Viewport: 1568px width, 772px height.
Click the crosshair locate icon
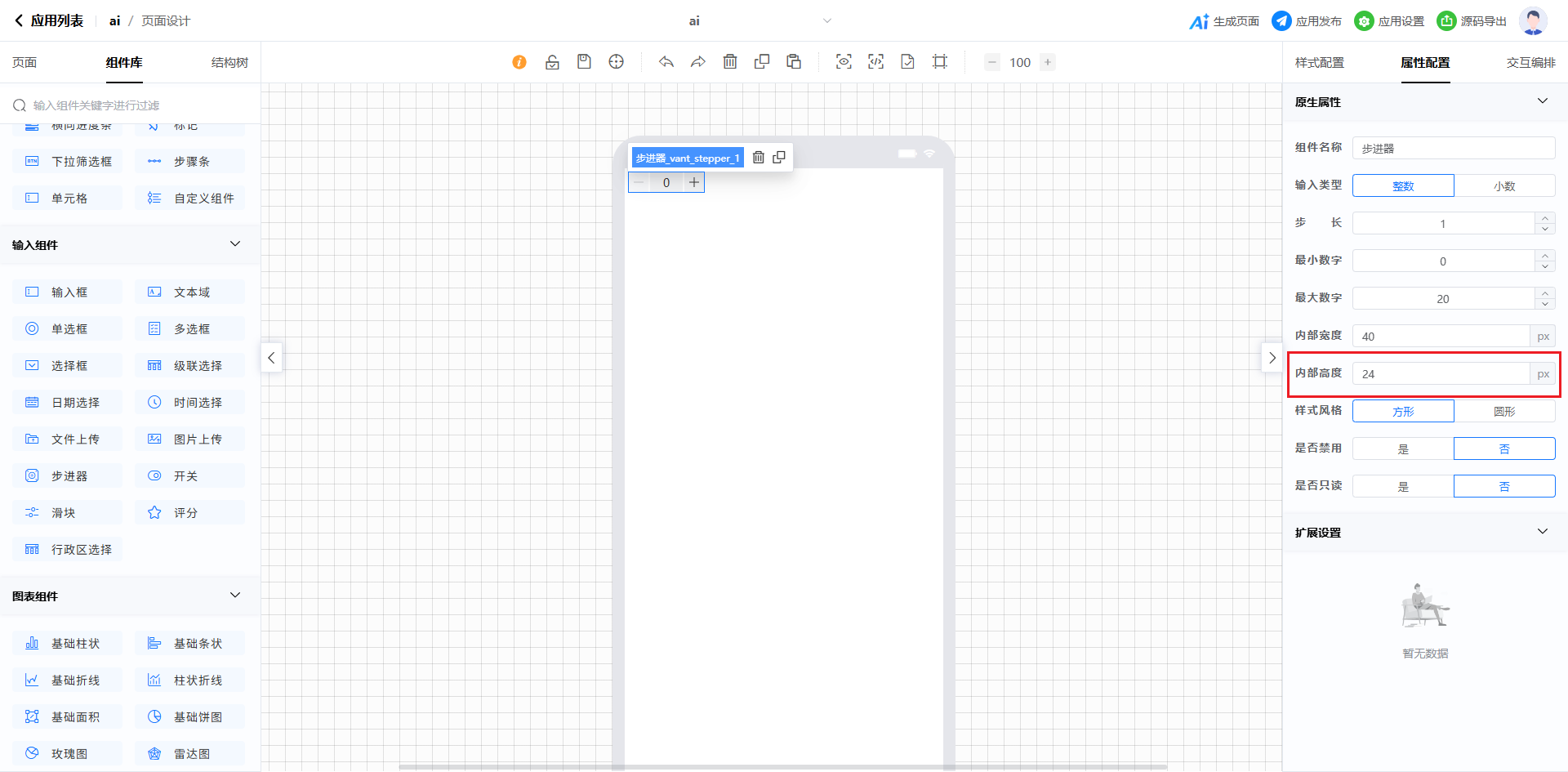[617, 62]
